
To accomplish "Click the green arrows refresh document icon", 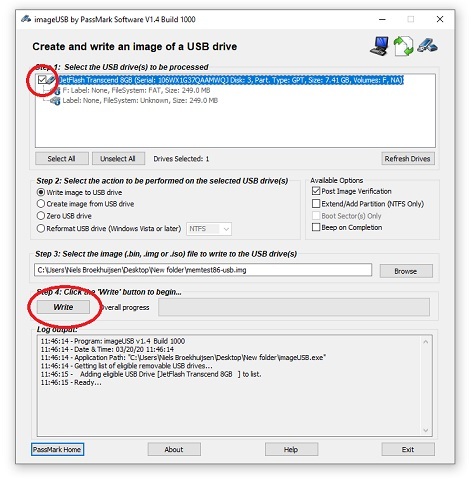I will 403,46.
